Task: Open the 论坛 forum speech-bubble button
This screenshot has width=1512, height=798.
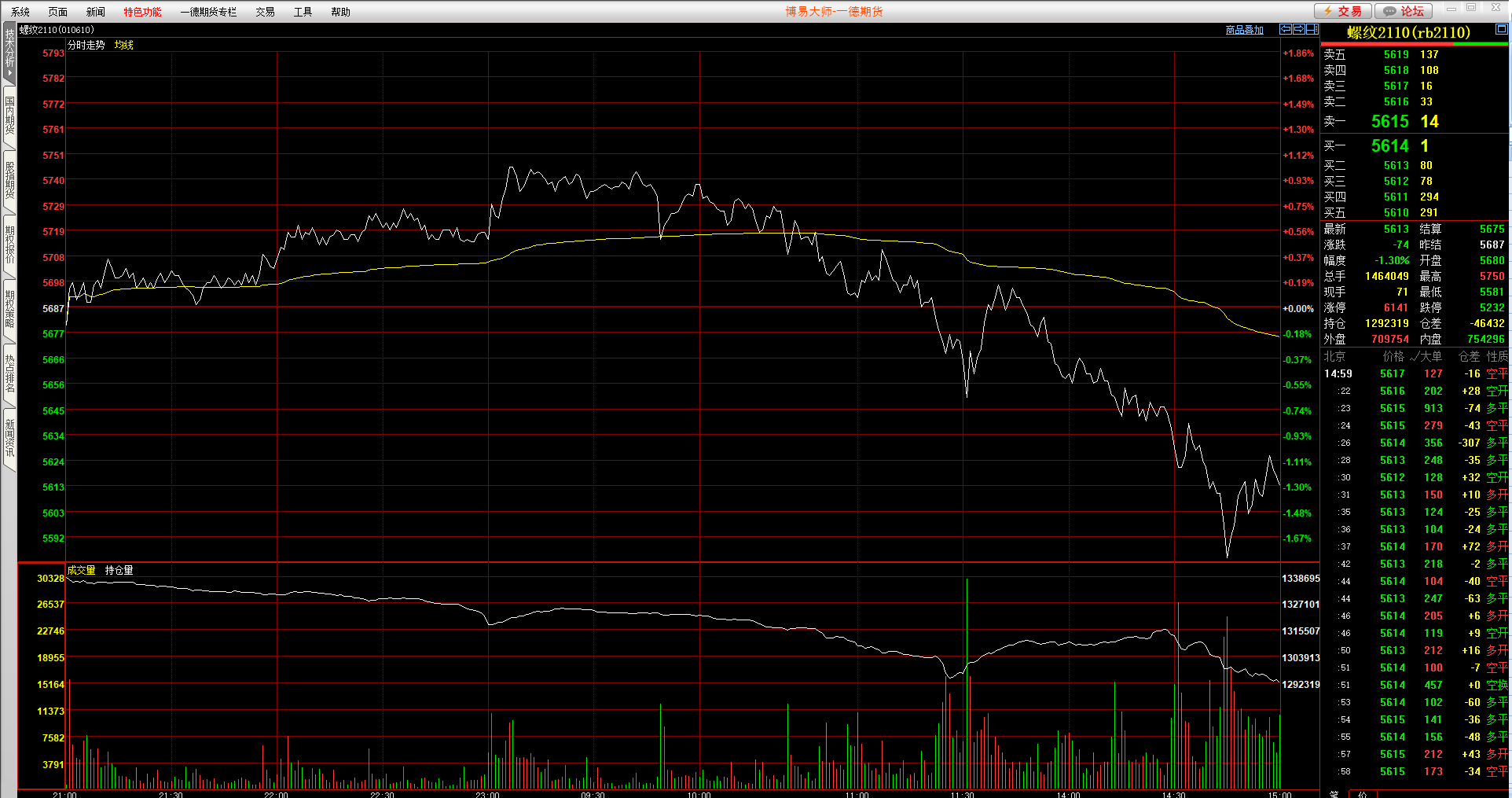Action: [1404, 11]
